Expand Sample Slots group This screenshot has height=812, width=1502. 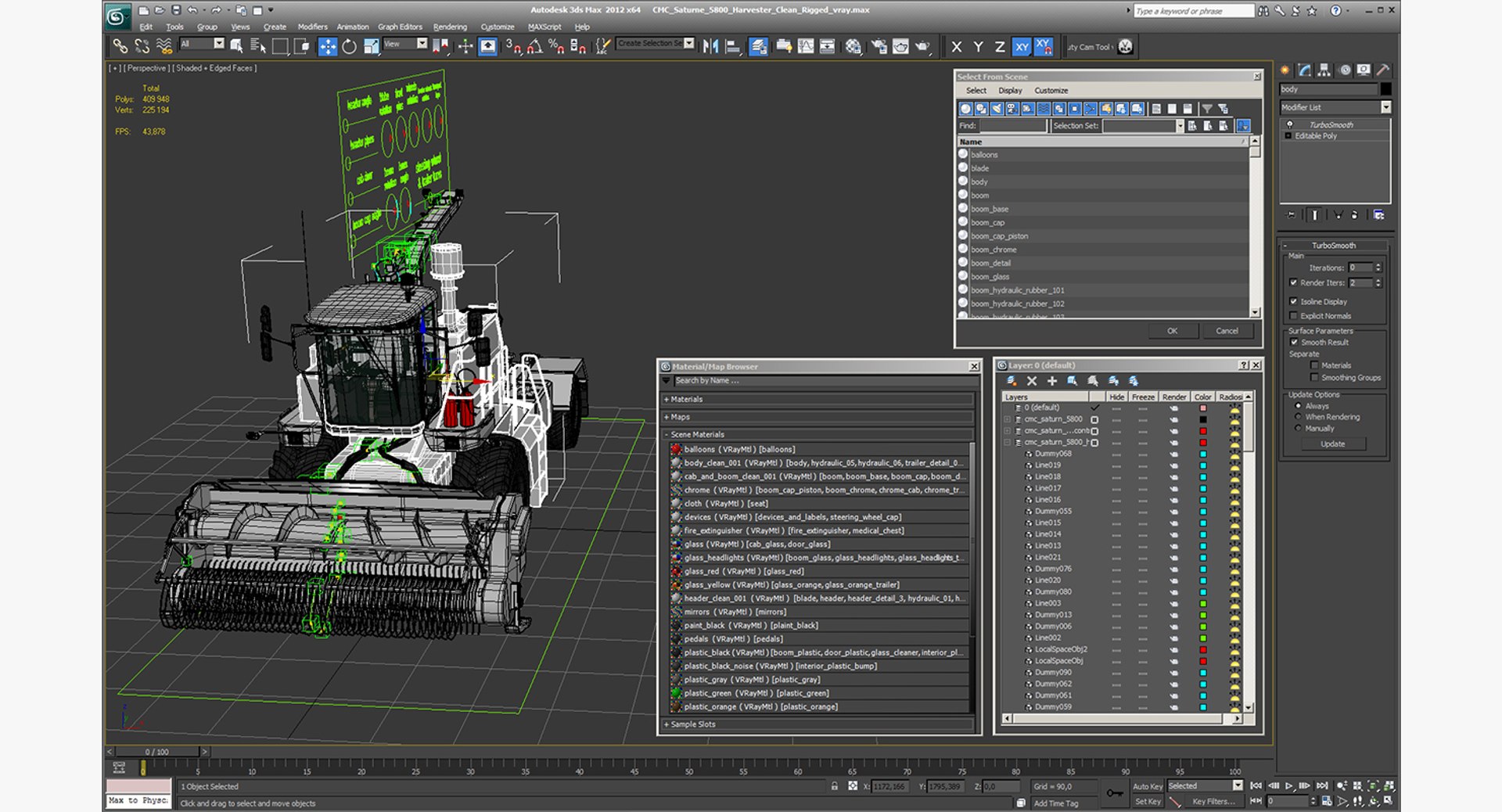pyautogui.click(x=667, y=724)
